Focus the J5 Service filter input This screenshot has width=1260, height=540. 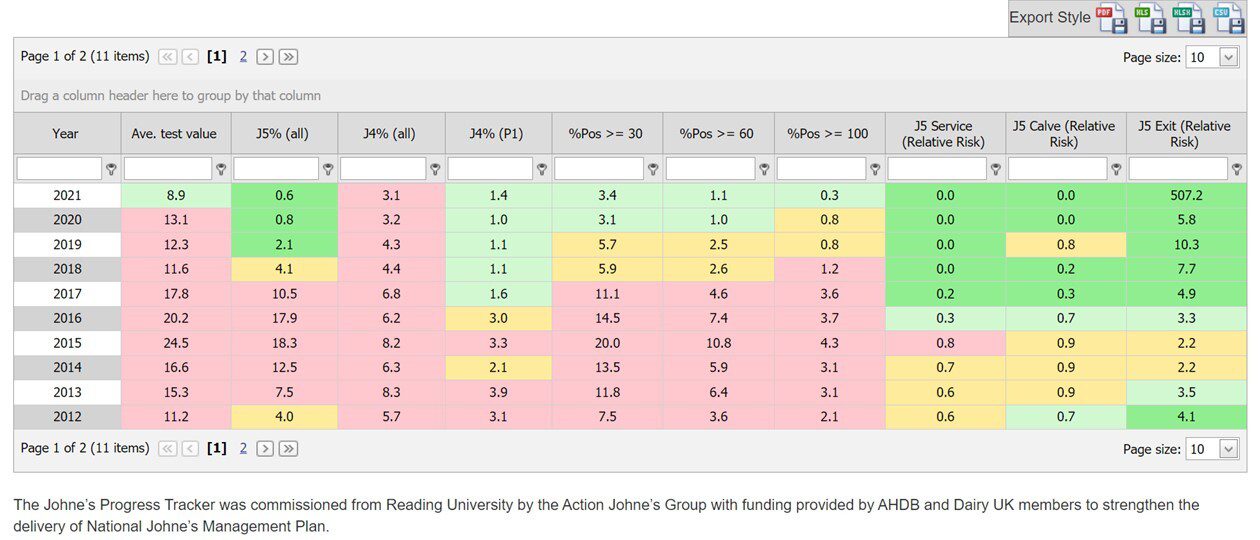click(x=937, y=169)
